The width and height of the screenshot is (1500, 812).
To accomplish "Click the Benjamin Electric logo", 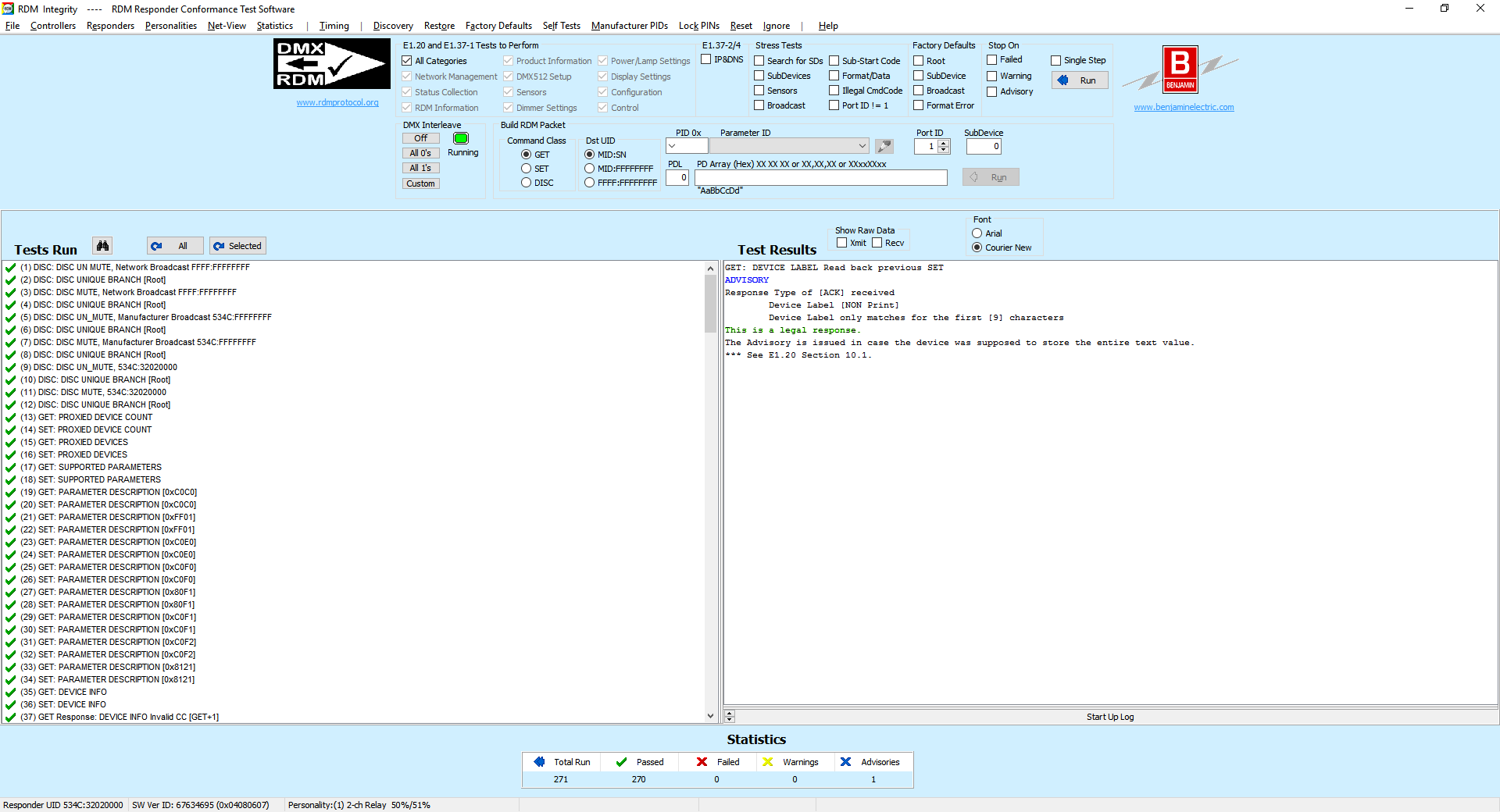I will coord(1180,69).
